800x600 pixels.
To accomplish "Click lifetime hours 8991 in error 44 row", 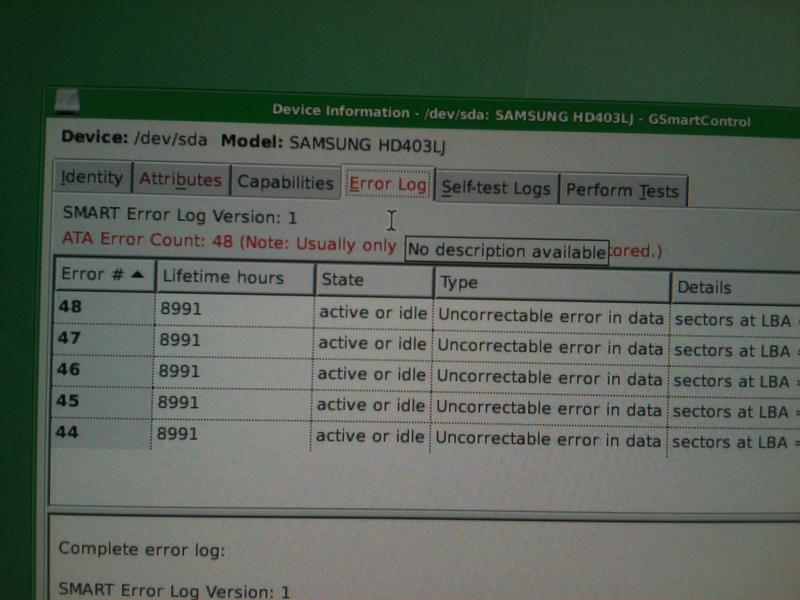I will 178,434.
